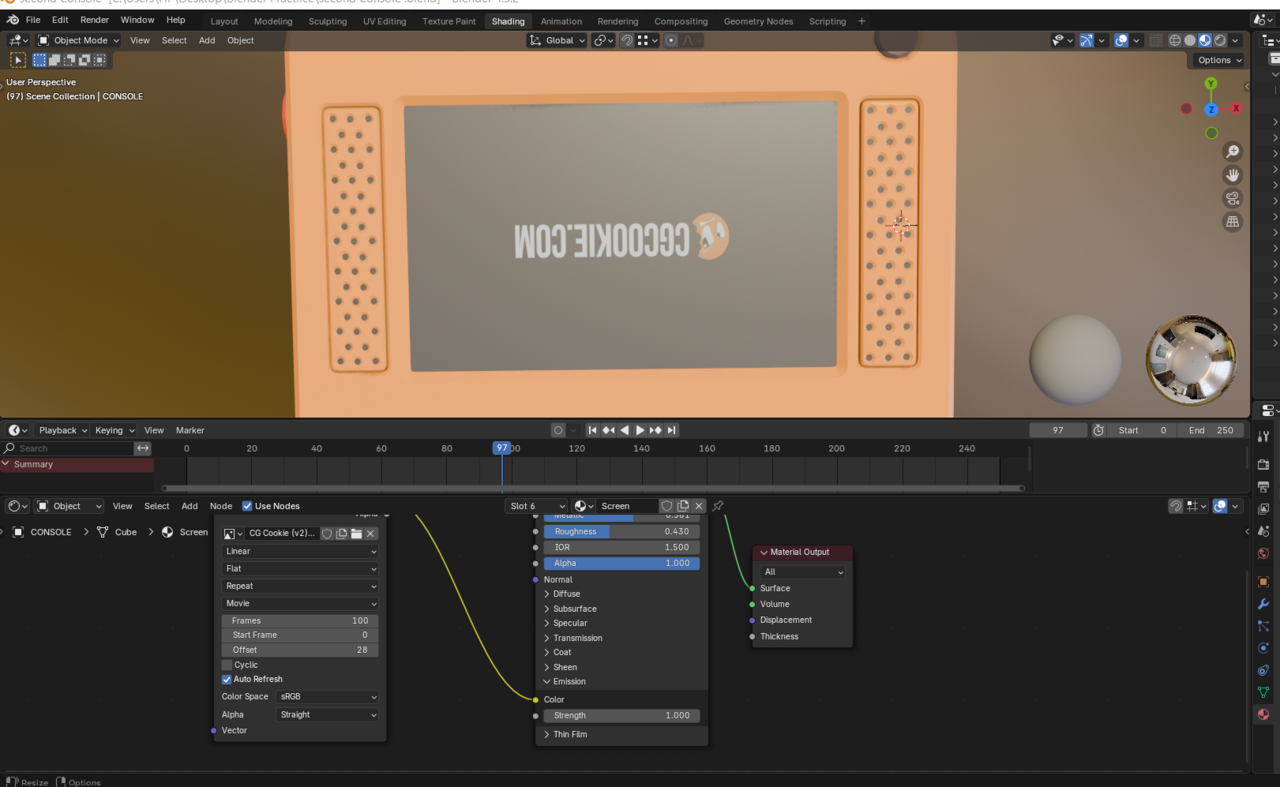Switch to orthographic grid view icon
Screen dimensions: 1280x787
[1232, 222]
